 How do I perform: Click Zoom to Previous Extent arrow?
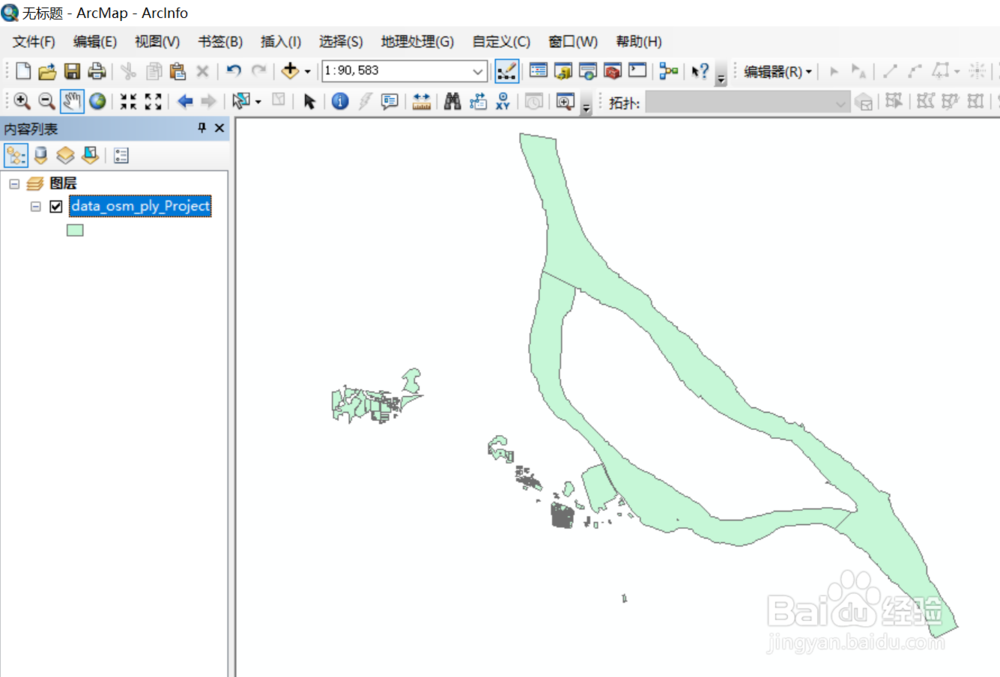pos(187,101)
